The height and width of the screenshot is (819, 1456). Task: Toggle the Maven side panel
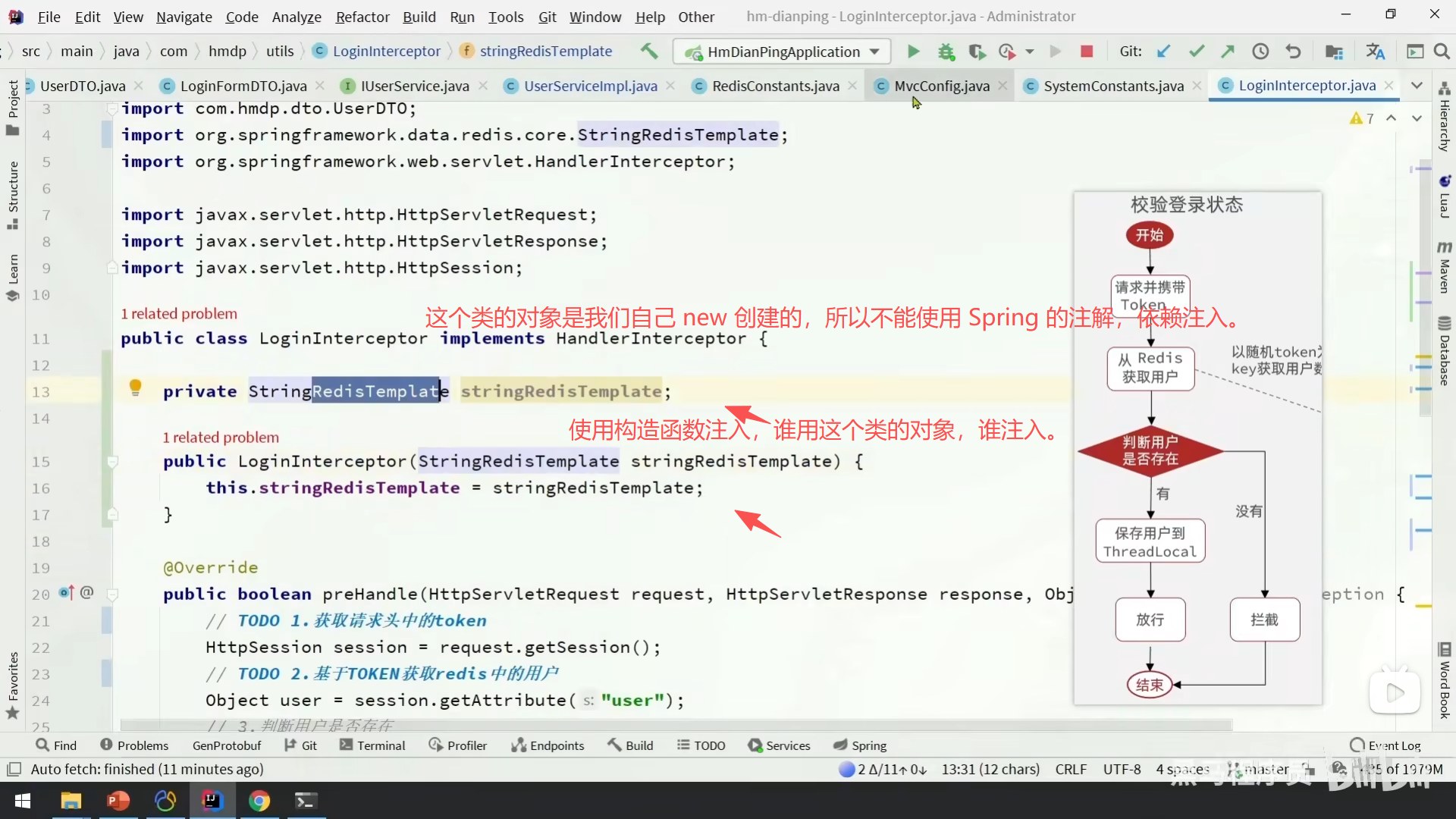pos(1444,269)
